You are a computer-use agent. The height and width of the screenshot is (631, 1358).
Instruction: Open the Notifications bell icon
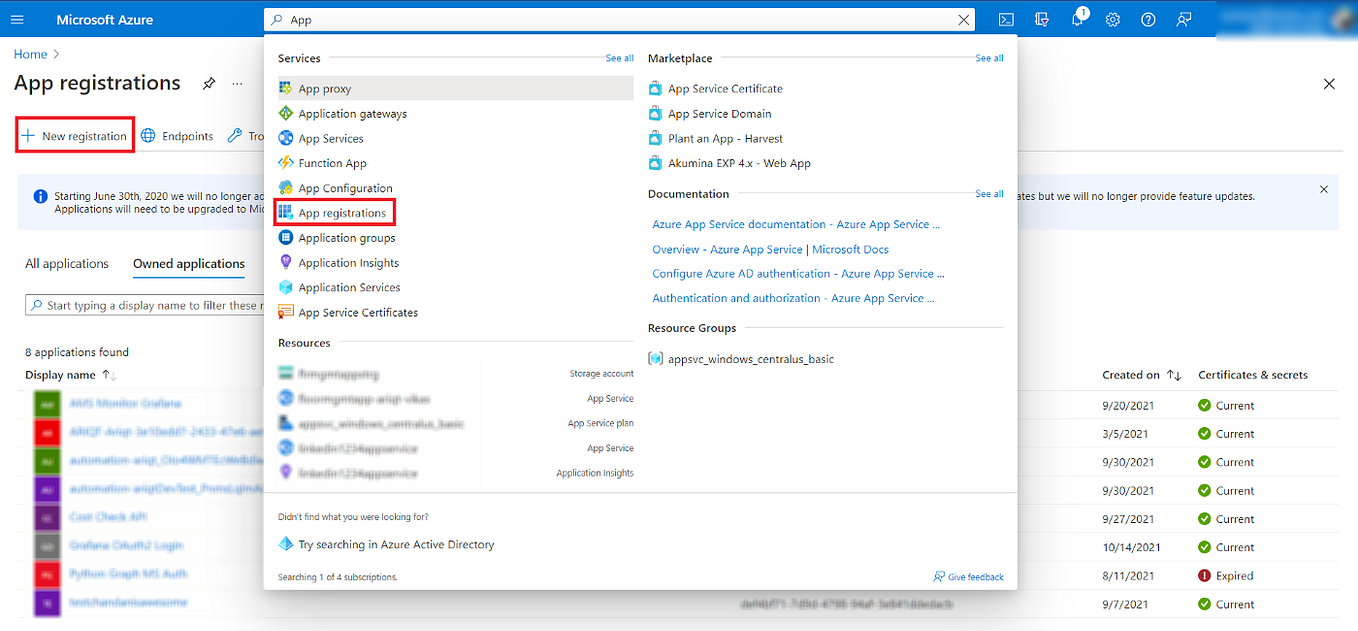point(1077,19)
